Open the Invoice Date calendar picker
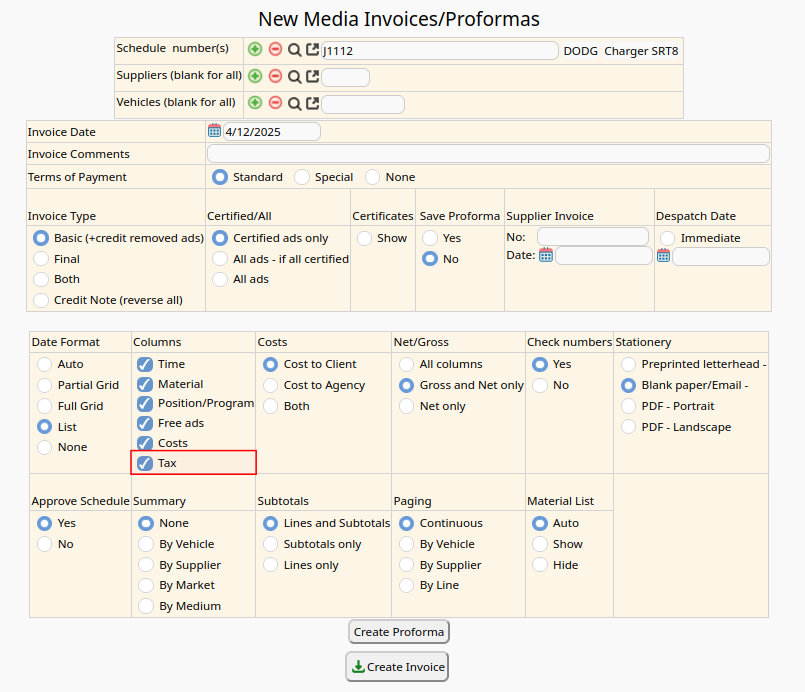Image resolution: width=805 pixels, height=692 pixels. click(214, 131)
